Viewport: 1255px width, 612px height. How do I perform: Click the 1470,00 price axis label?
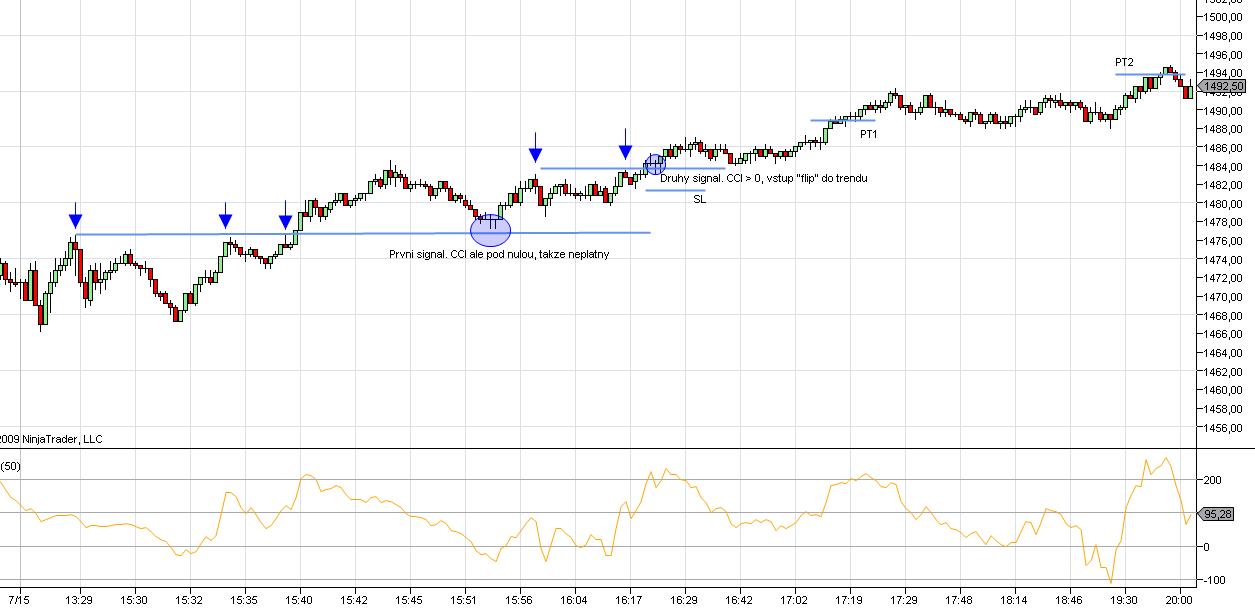pos(1224,297)
